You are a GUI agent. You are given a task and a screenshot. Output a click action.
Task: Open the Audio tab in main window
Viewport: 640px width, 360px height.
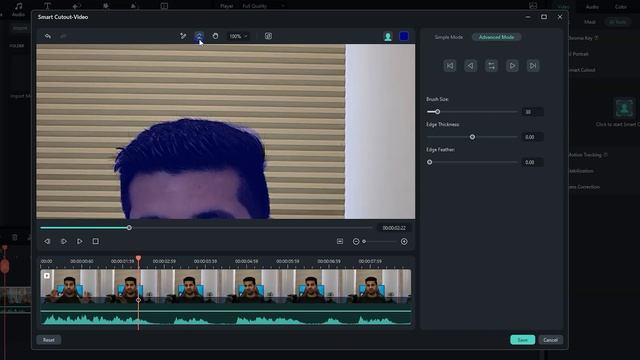coord(18,9)
